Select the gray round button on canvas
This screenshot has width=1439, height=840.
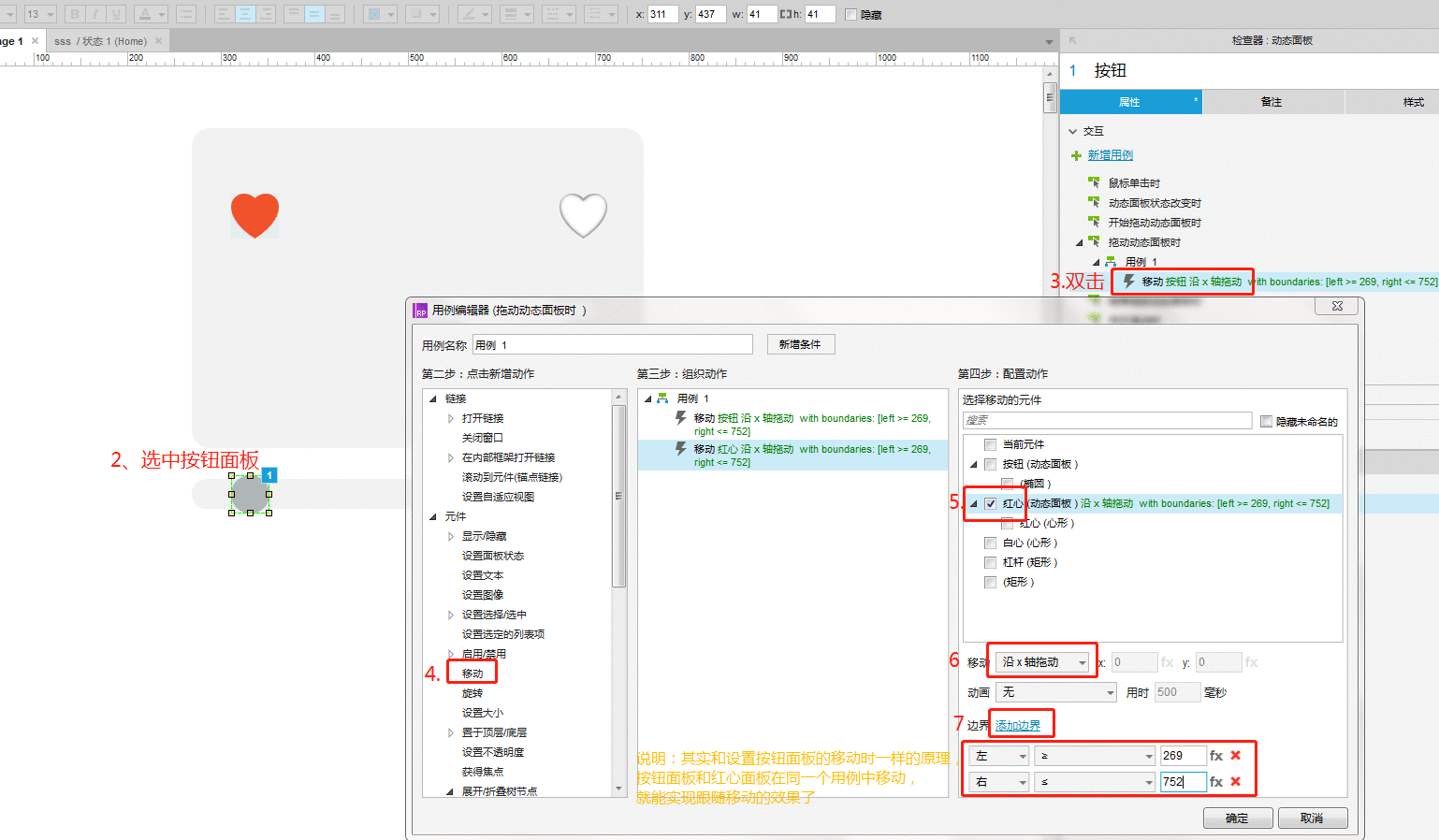(x=250, y=494)
